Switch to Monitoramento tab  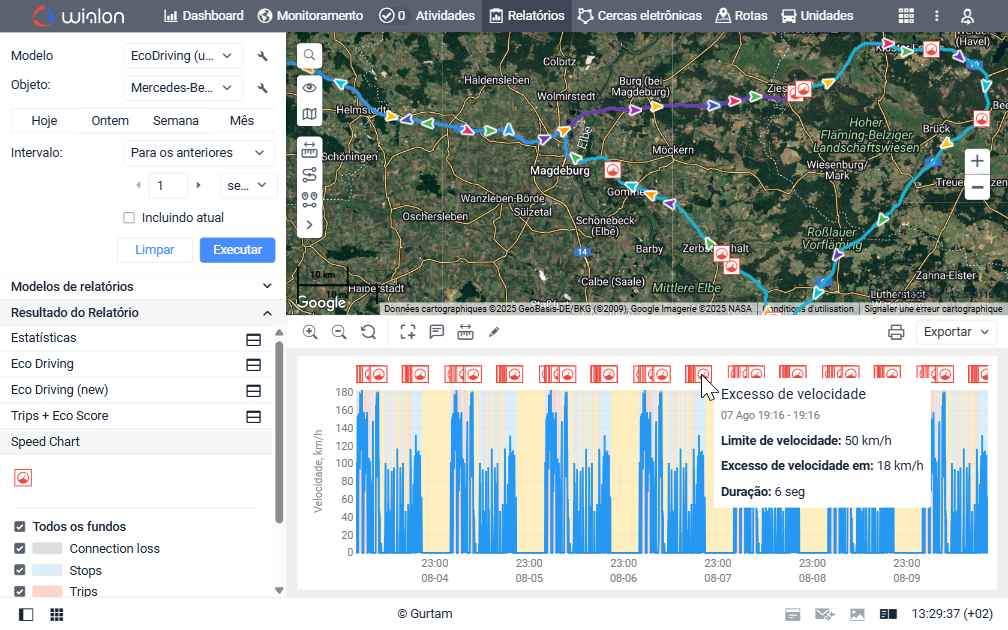310,16
